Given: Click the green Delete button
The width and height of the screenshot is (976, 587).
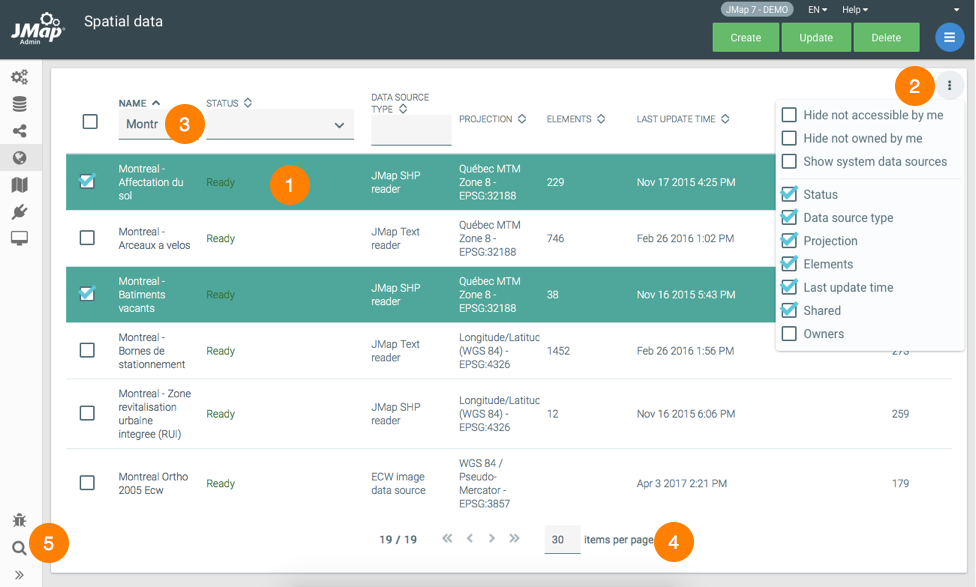Looking at the screenshot, I should click(x=886, y=38).
